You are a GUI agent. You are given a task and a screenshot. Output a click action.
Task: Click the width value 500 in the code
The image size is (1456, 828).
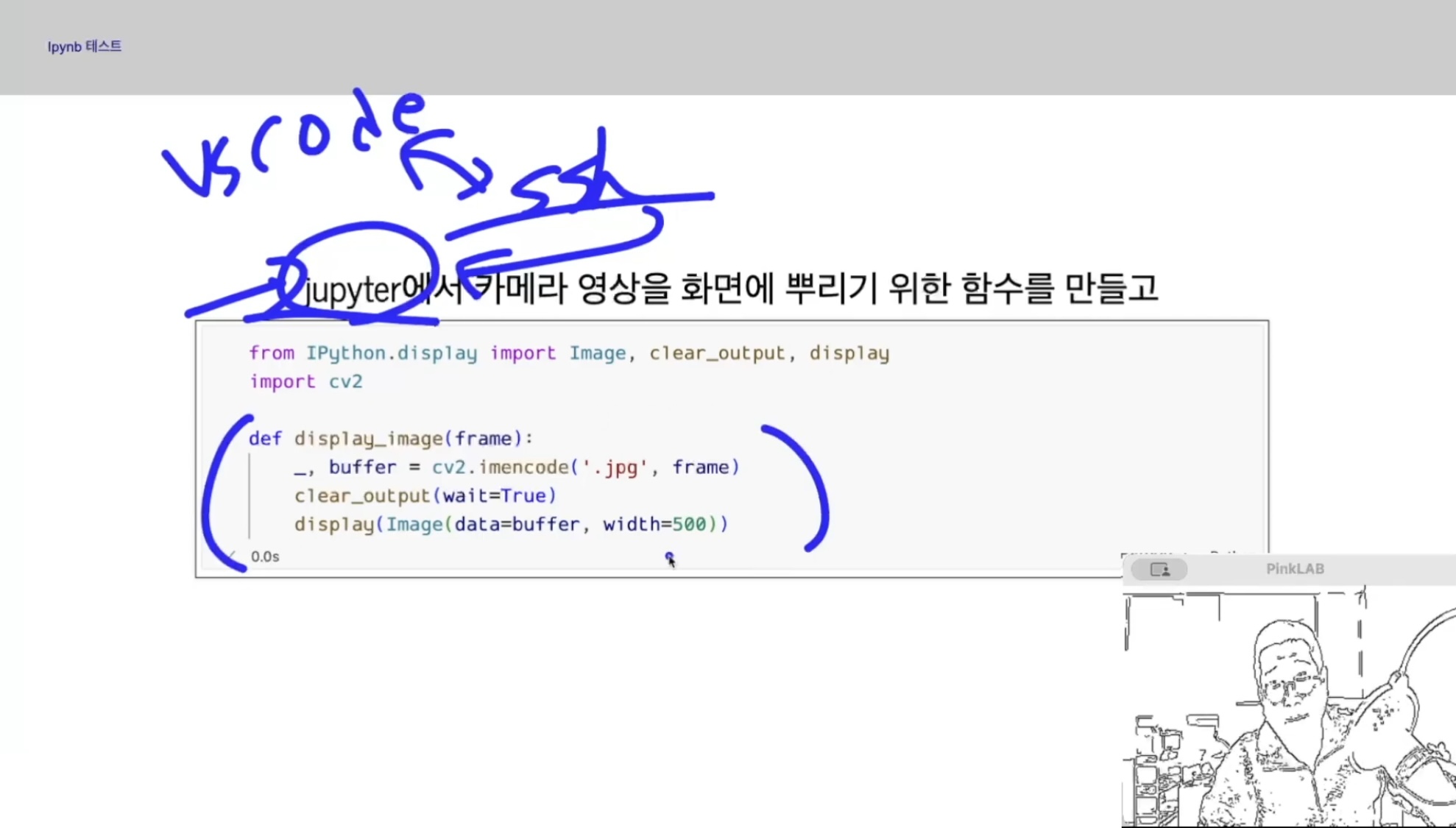[x=689, y=524]
